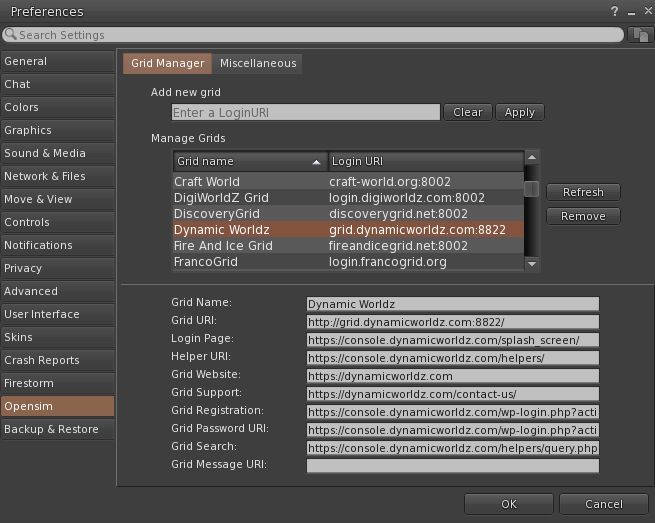Open the Graphics preferences tab
This screenshot has height=523, width=655.
[58, 130]
